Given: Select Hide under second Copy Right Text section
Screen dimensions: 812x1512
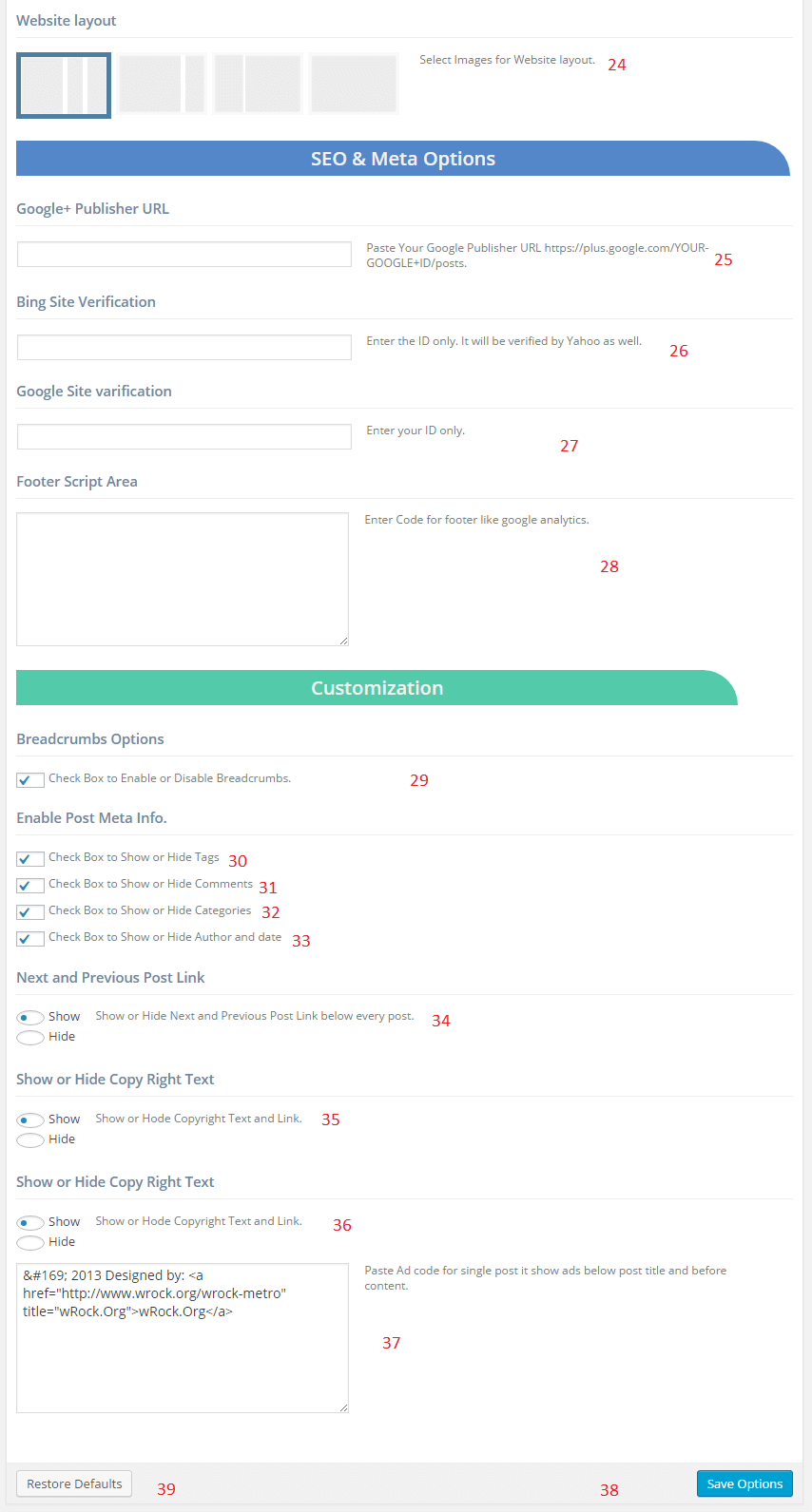Looking at the screenshot, I should (30, 1243).
